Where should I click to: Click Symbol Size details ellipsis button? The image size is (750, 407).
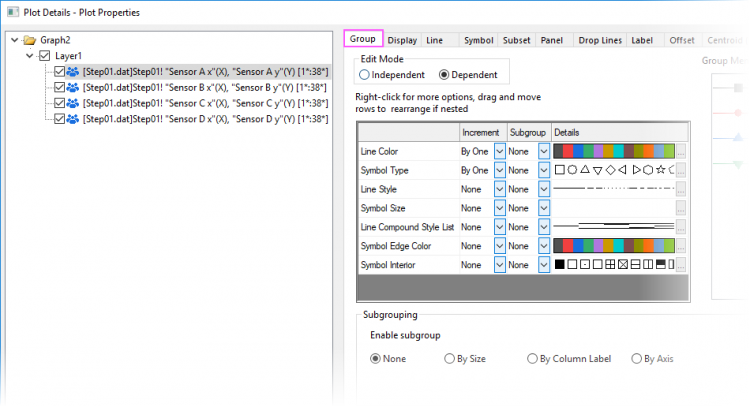[681, 208]
